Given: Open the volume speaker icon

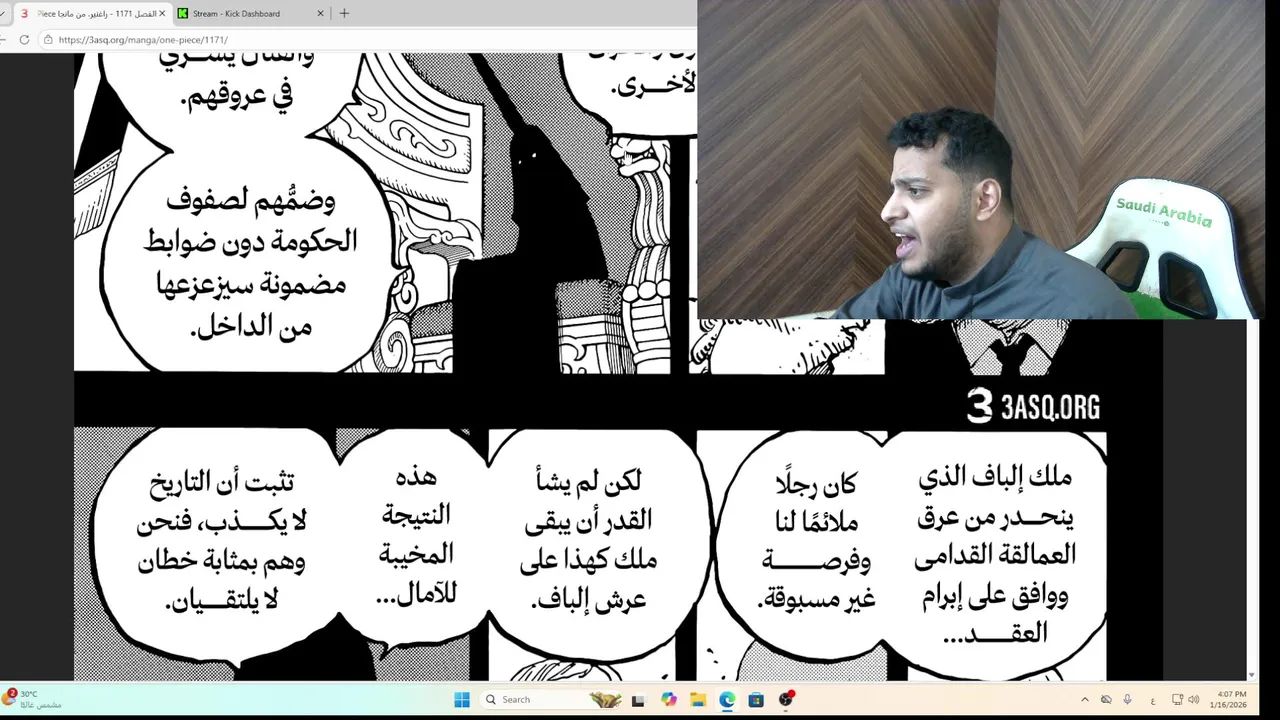Looking at the screenshot, I should 1194,699.
